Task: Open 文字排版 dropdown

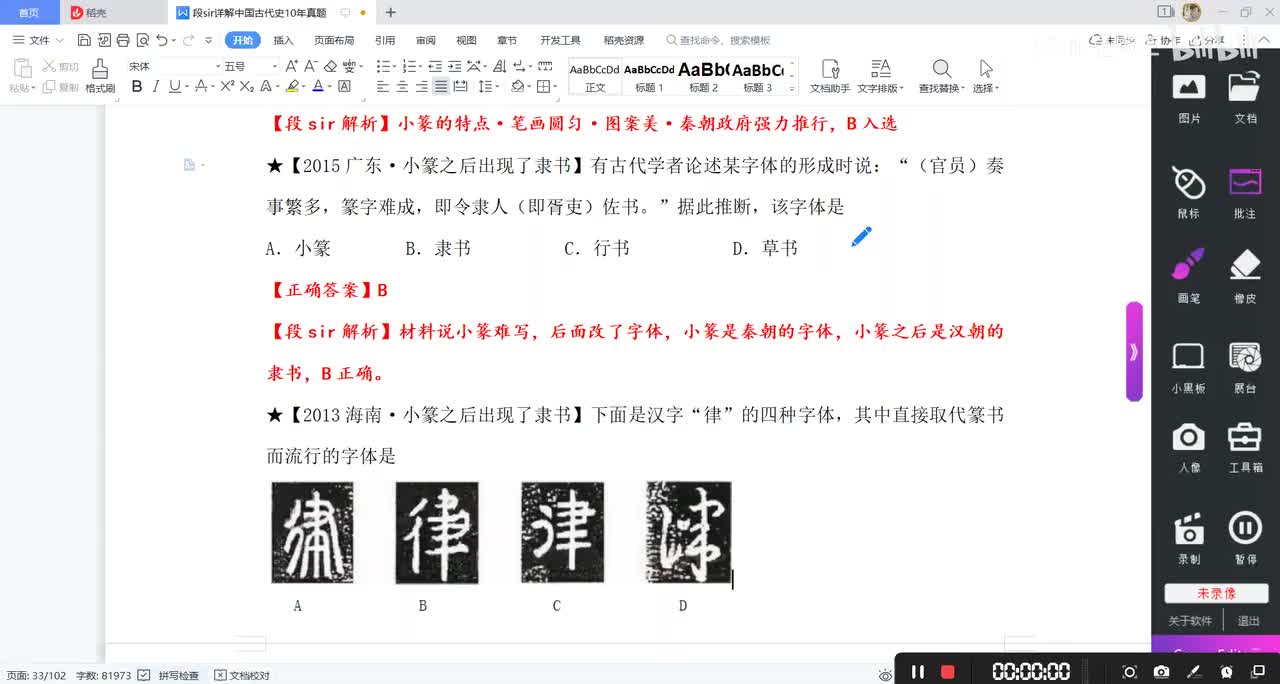Action: tap(880, 76)
